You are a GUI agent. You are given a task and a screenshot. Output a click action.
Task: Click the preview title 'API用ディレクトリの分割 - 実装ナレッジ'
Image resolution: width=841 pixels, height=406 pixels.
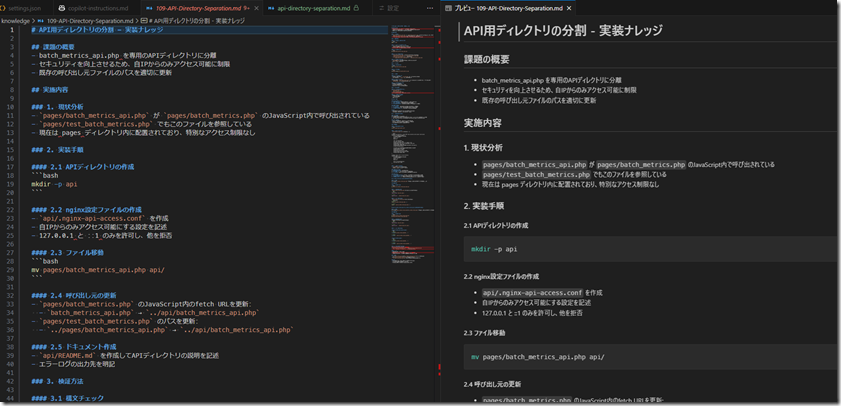point(563,31)
